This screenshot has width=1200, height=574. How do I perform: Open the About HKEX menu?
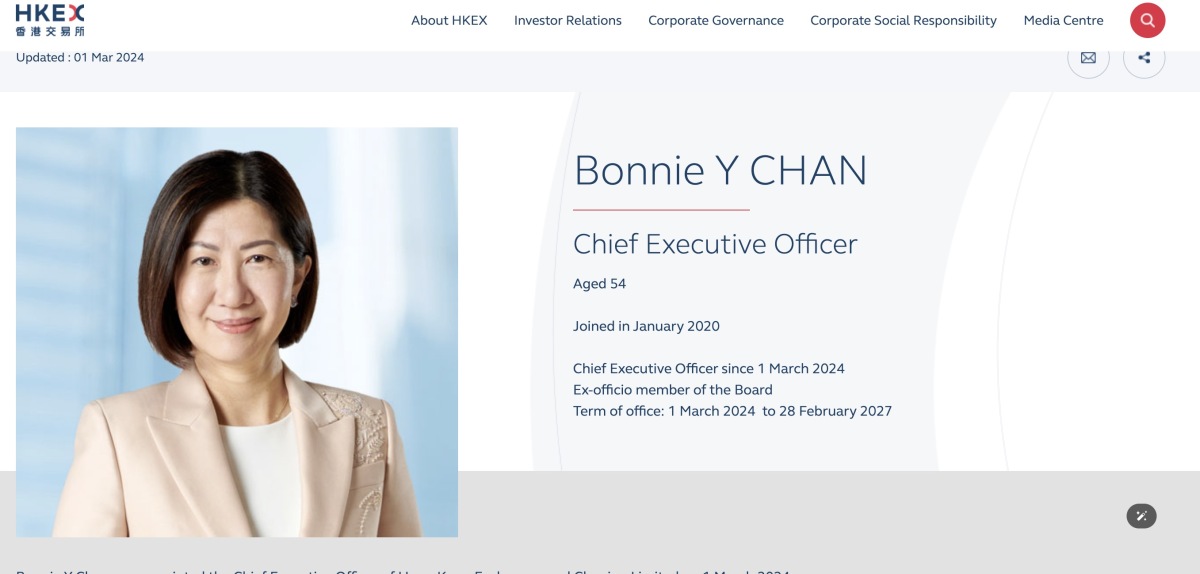[x=449, y=20]
